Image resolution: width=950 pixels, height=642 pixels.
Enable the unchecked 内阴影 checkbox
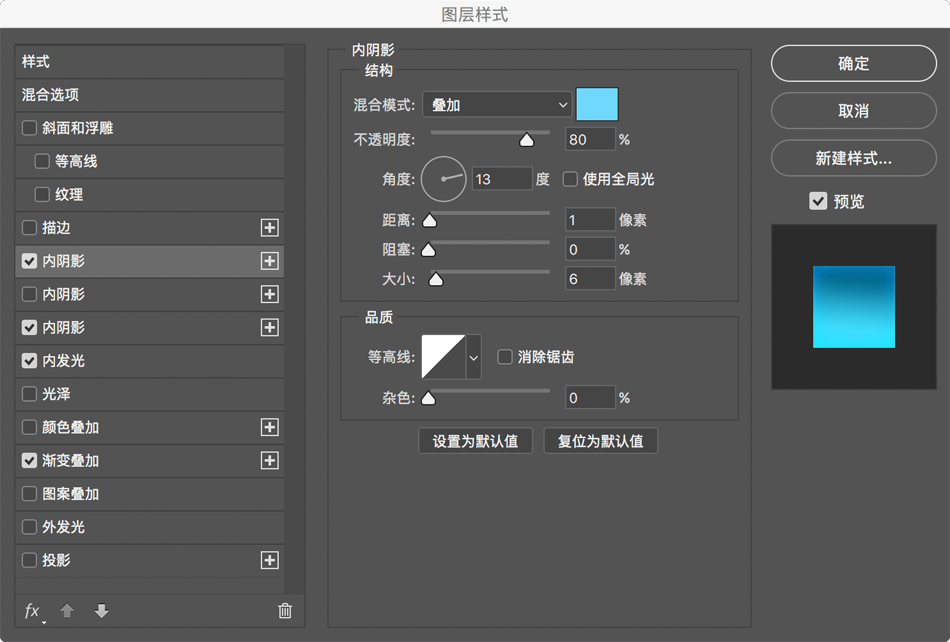pos(29,294)
